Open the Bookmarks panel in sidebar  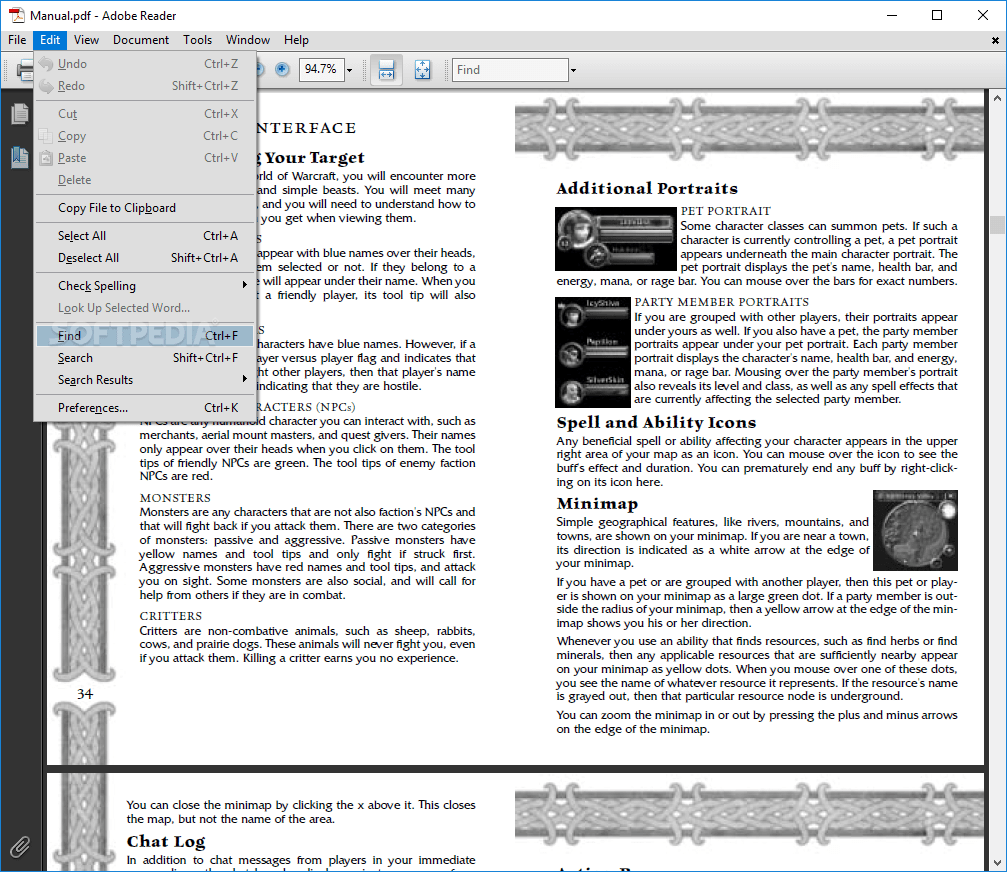pyautogui.click(x=19, y=157)
